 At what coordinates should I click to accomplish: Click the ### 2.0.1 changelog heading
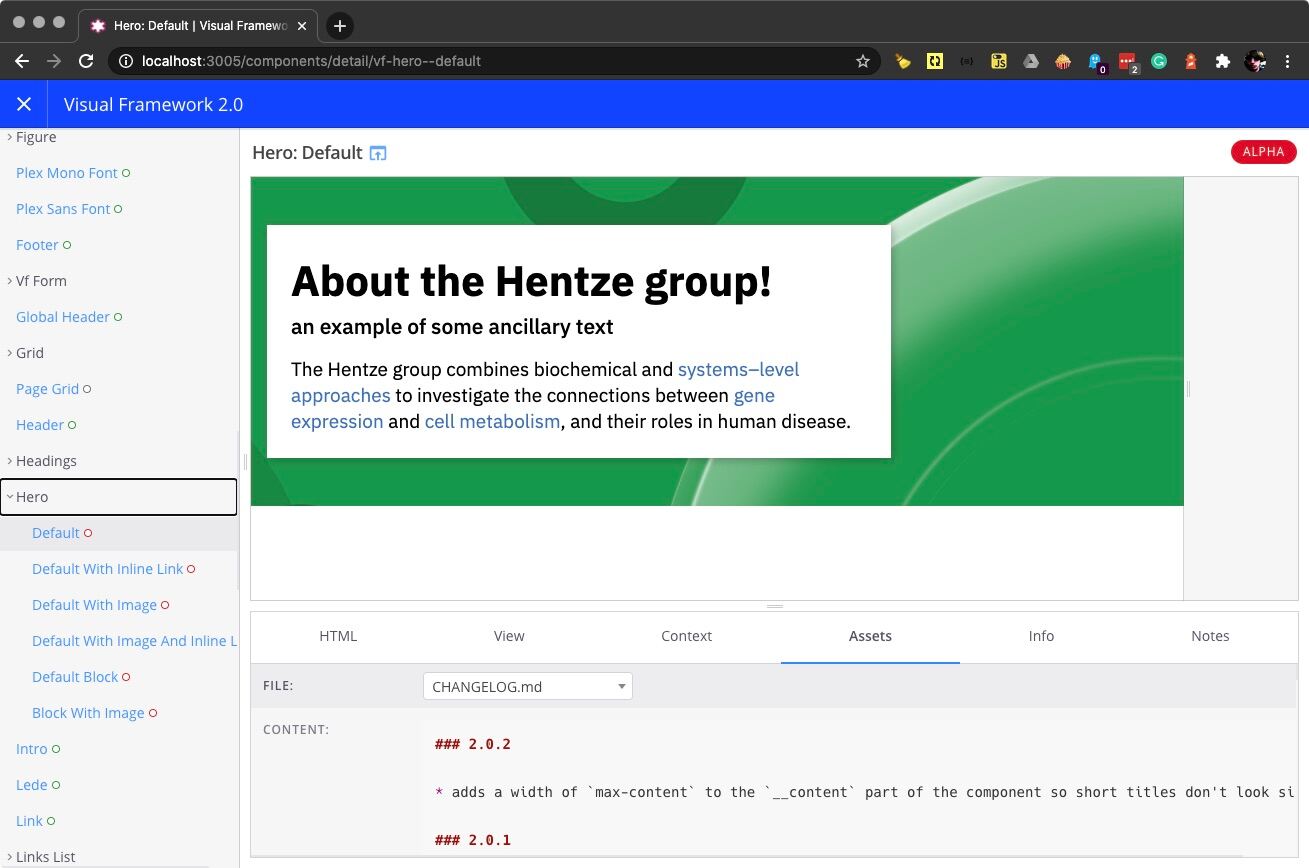coord(473,840)
